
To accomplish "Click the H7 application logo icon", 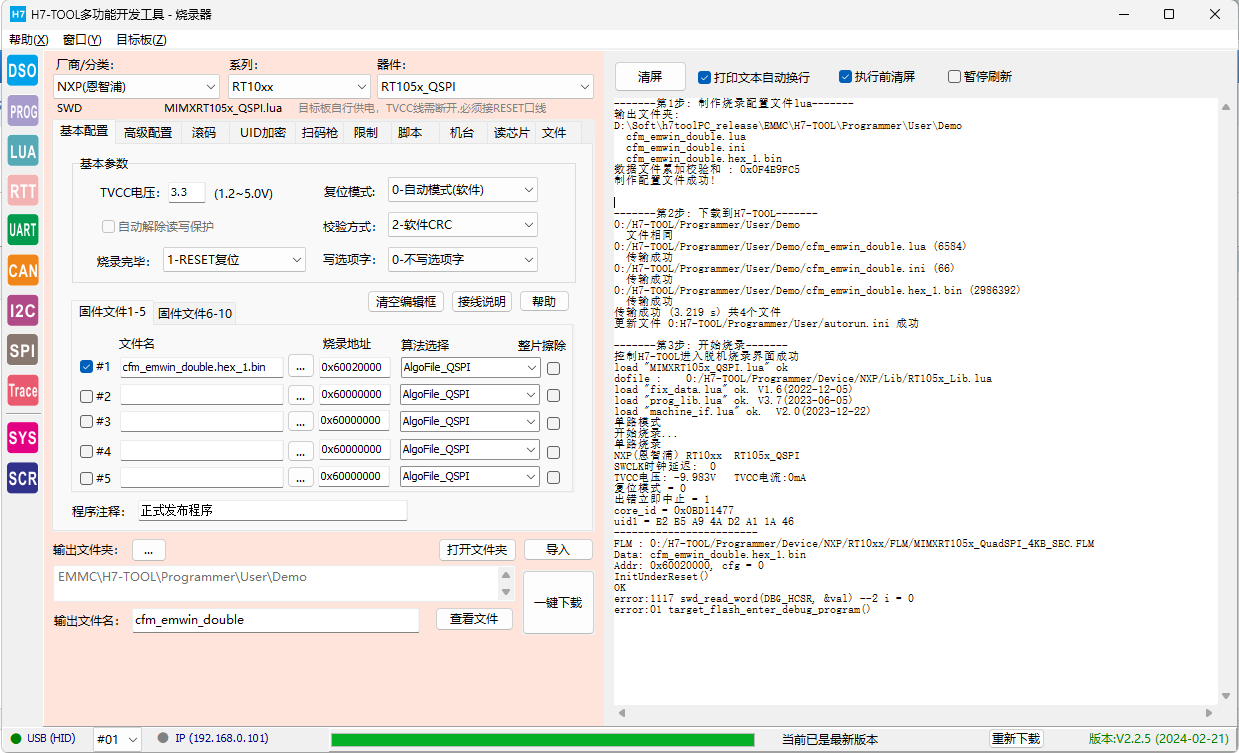I will pyautogui.click(x=17, y=14).
